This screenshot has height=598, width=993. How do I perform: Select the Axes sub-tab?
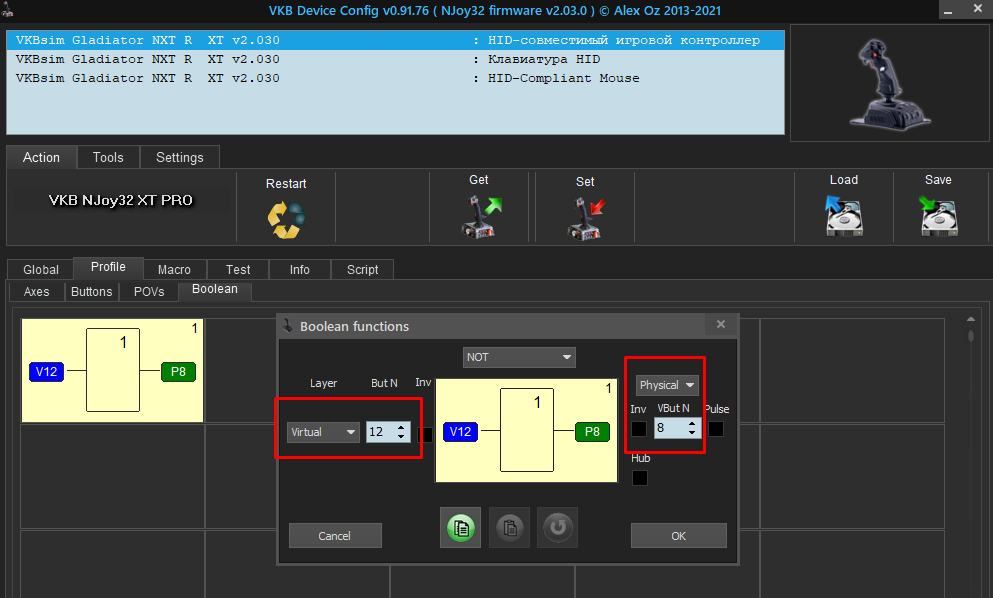pyautogui.click(x=37, y=291)
